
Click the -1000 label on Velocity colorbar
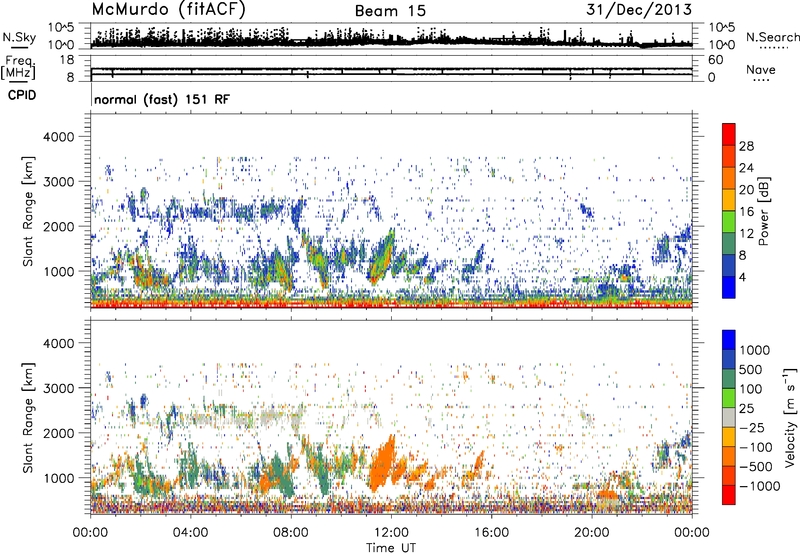click(x=759, y=486)
